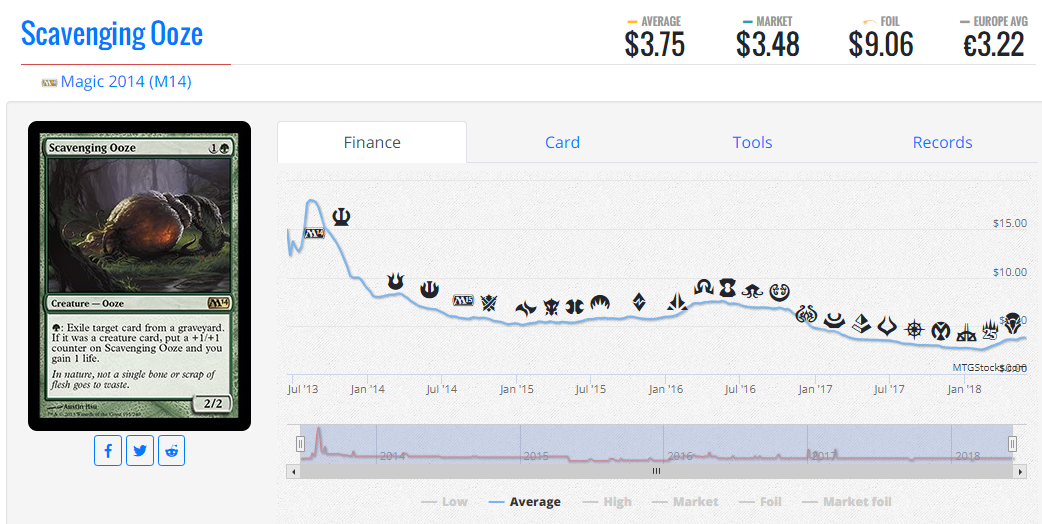Click the Journey into Nyx set symbol

coord(429,290)
